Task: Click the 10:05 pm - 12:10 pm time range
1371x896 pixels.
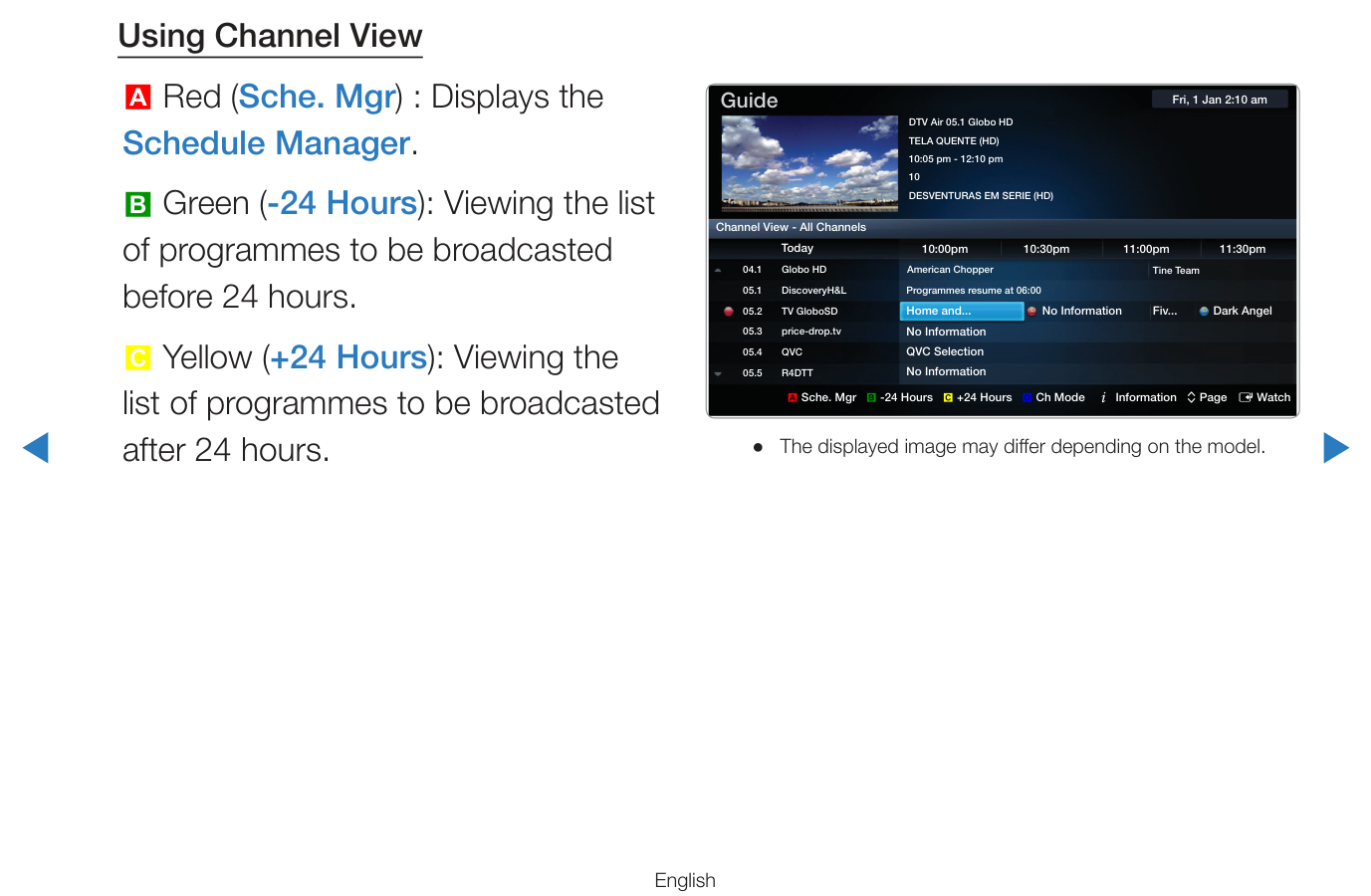Action: click(x=956, y=159)
